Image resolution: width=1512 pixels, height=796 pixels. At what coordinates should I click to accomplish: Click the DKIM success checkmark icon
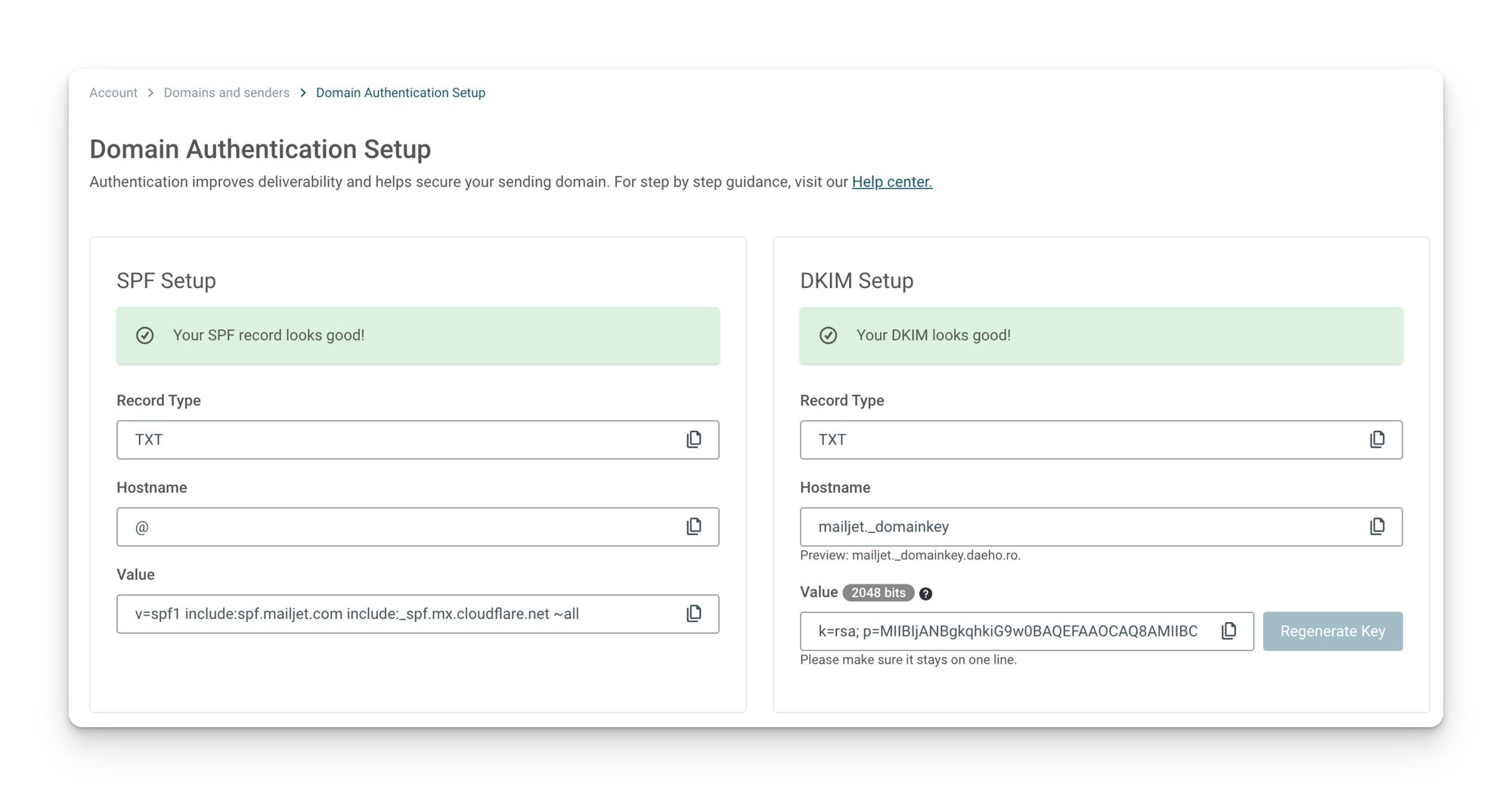point(828,336)
